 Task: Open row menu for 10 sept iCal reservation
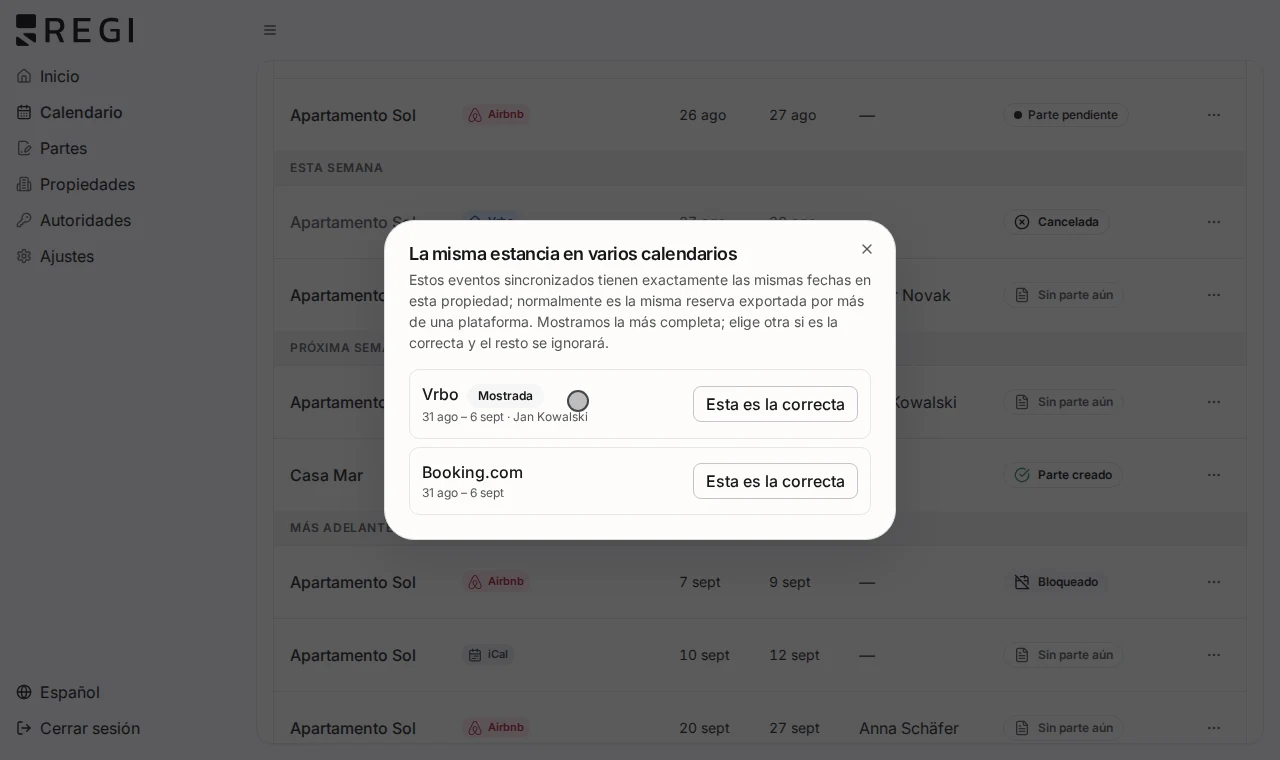[1214, 655]
